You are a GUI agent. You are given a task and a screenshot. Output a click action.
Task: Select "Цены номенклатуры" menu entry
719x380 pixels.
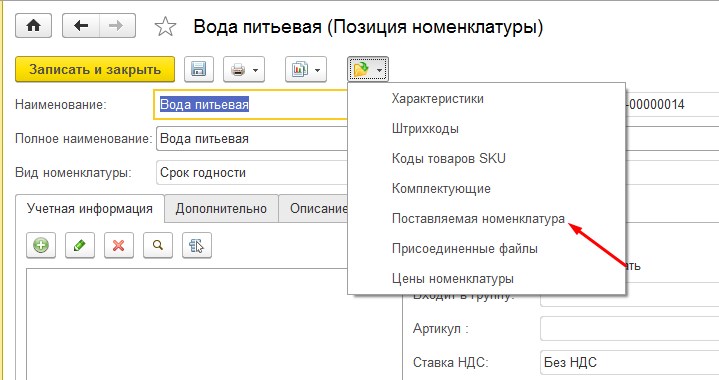453,279
